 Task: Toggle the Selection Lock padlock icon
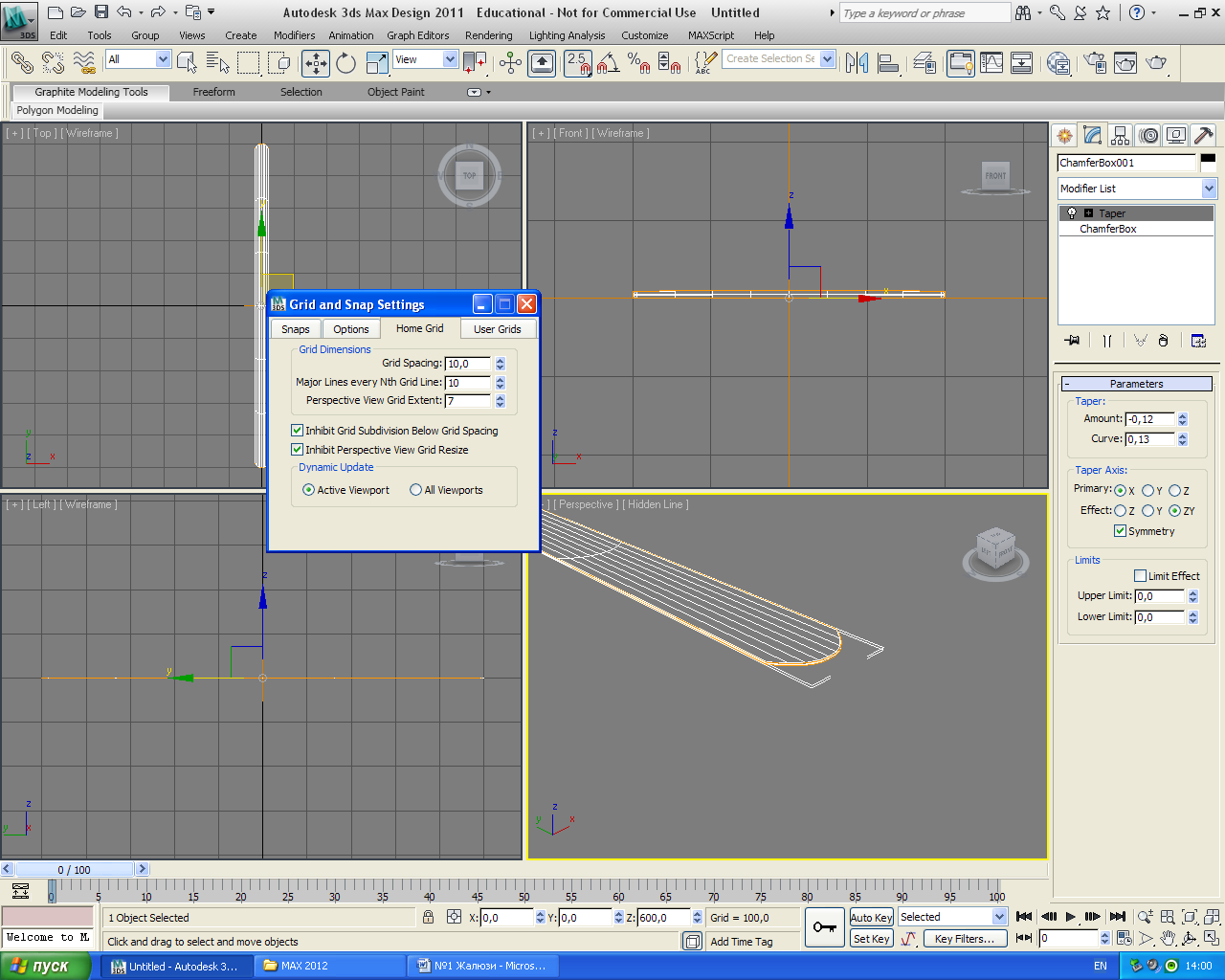pyautogui.click(x=428, y=917)
